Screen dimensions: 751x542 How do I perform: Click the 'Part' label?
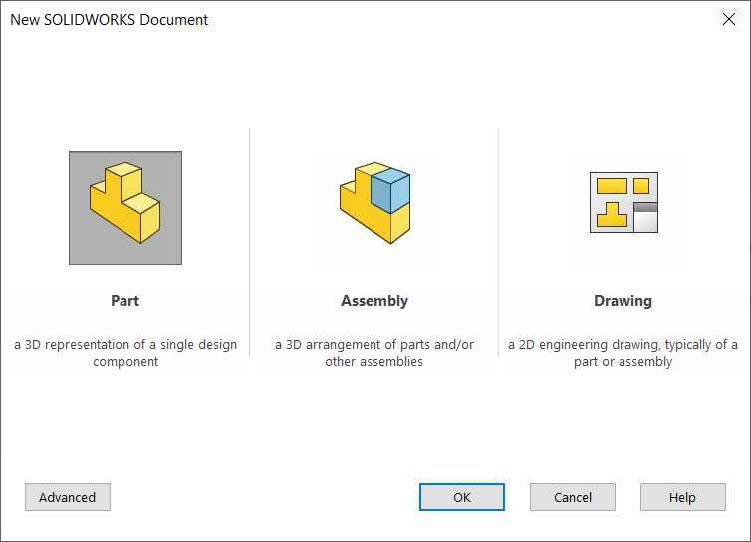tap(125, 301)
